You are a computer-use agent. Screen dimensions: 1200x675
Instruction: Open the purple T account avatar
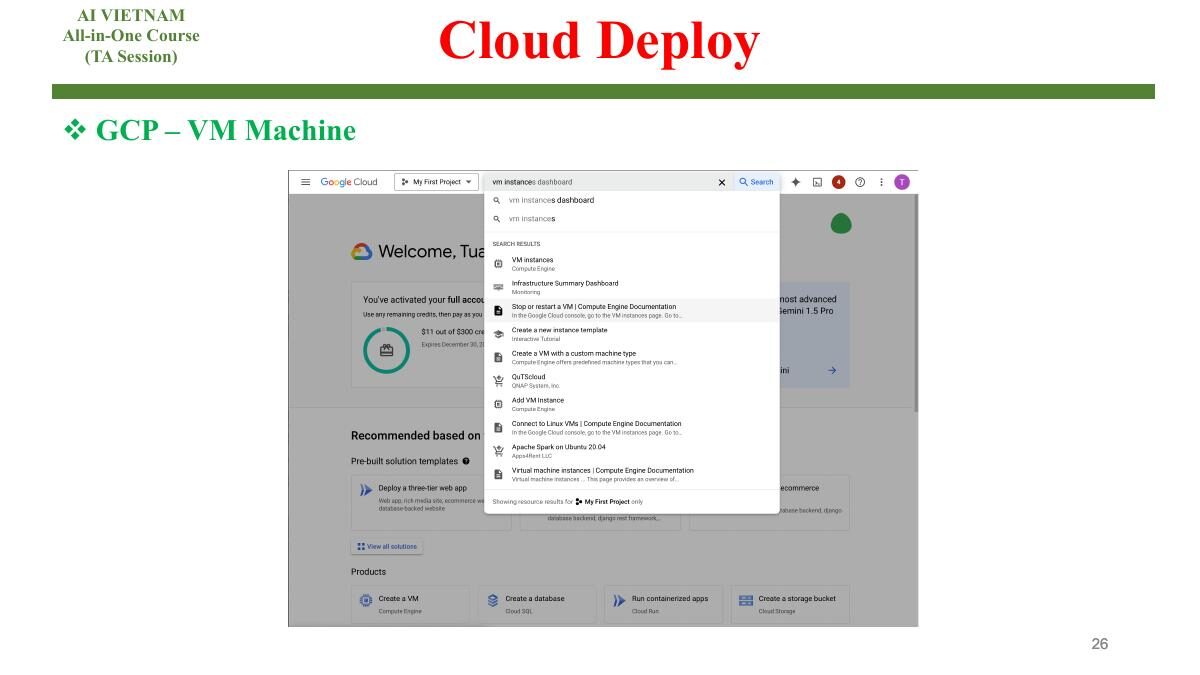(902, 182)
